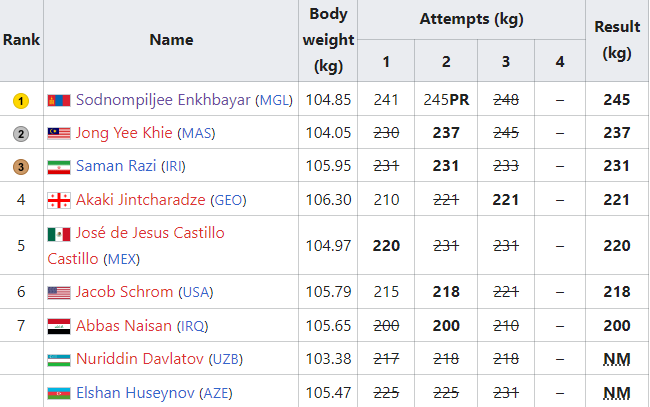
Task: Click the Georgia flag icon
Action: point(58,200)
